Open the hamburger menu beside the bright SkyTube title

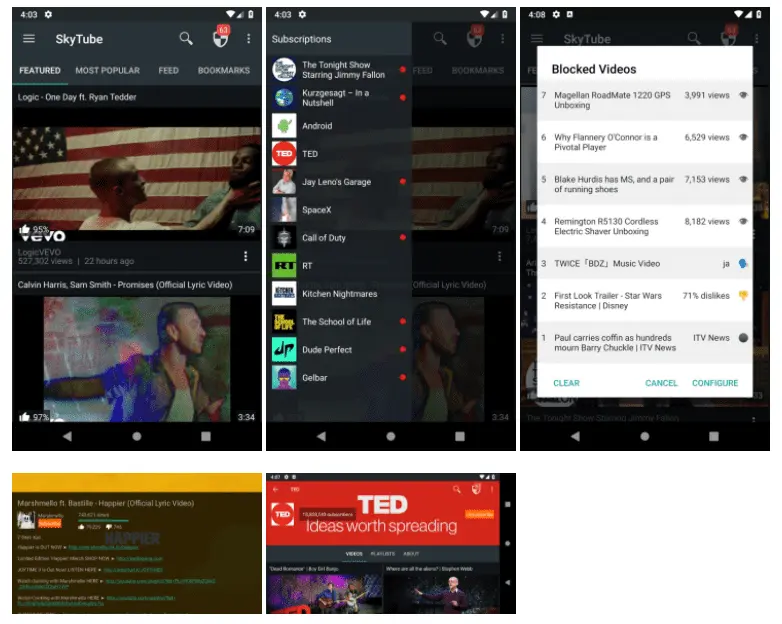(29, 38)
